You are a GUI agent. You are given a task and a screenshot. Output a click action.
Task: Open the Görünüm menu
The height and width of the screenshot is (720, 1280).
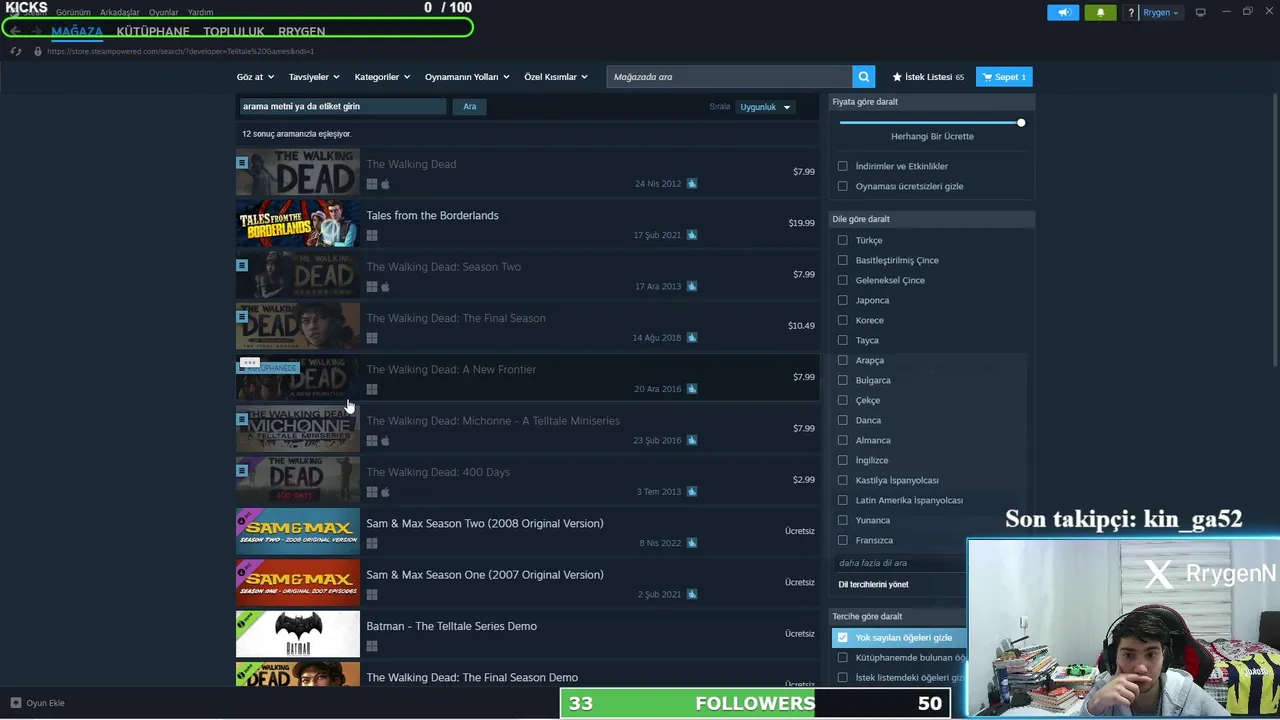tap(73, 12)
